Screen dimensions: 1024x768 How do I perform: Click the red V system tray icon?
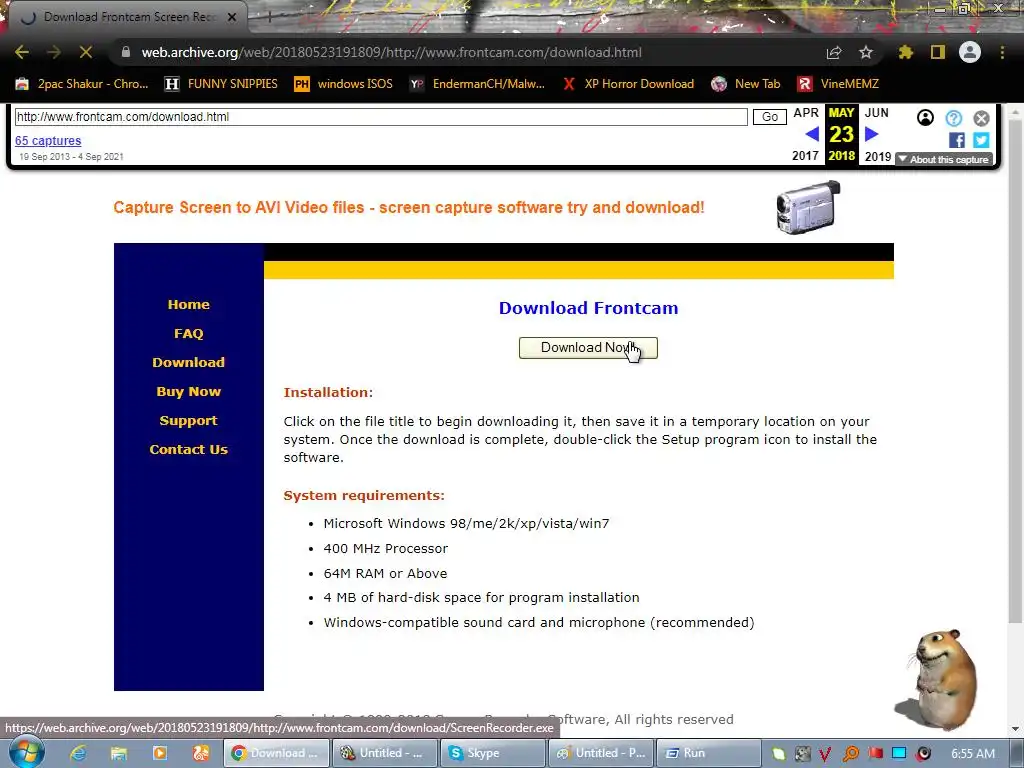[825, 754]
